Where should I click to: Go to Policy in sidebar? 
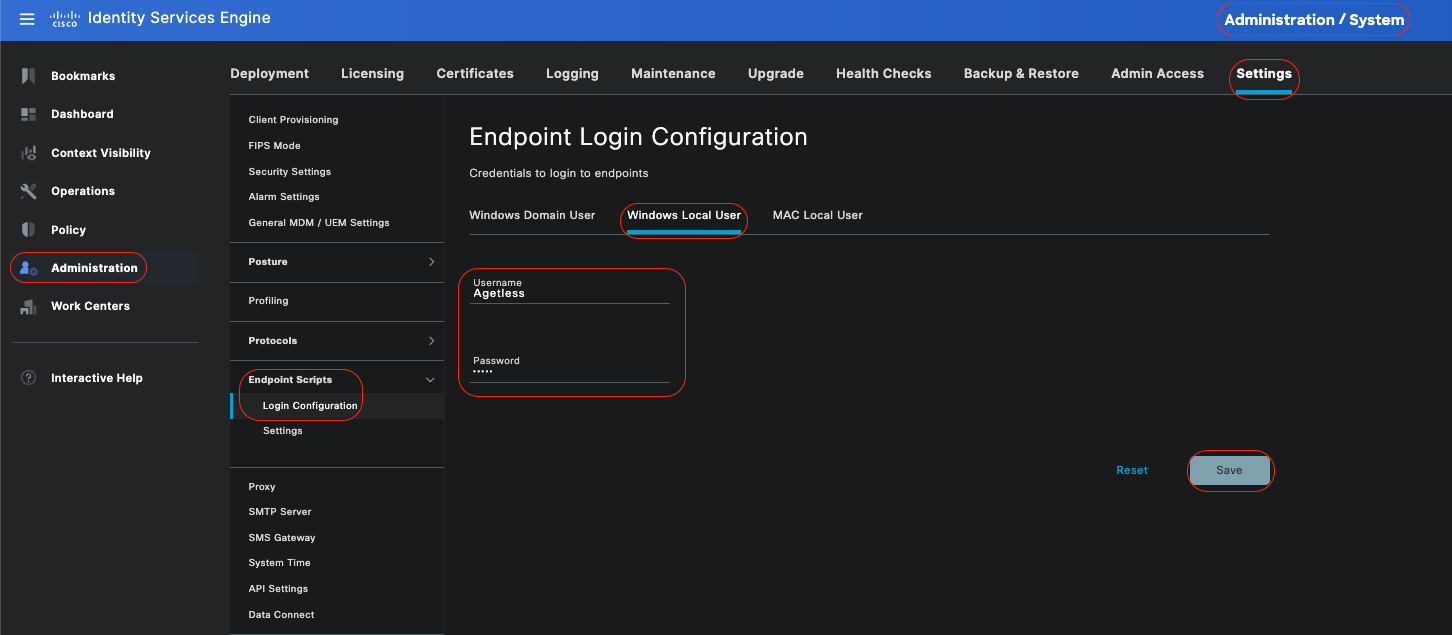pyautogui.click(x=68, y=230)
